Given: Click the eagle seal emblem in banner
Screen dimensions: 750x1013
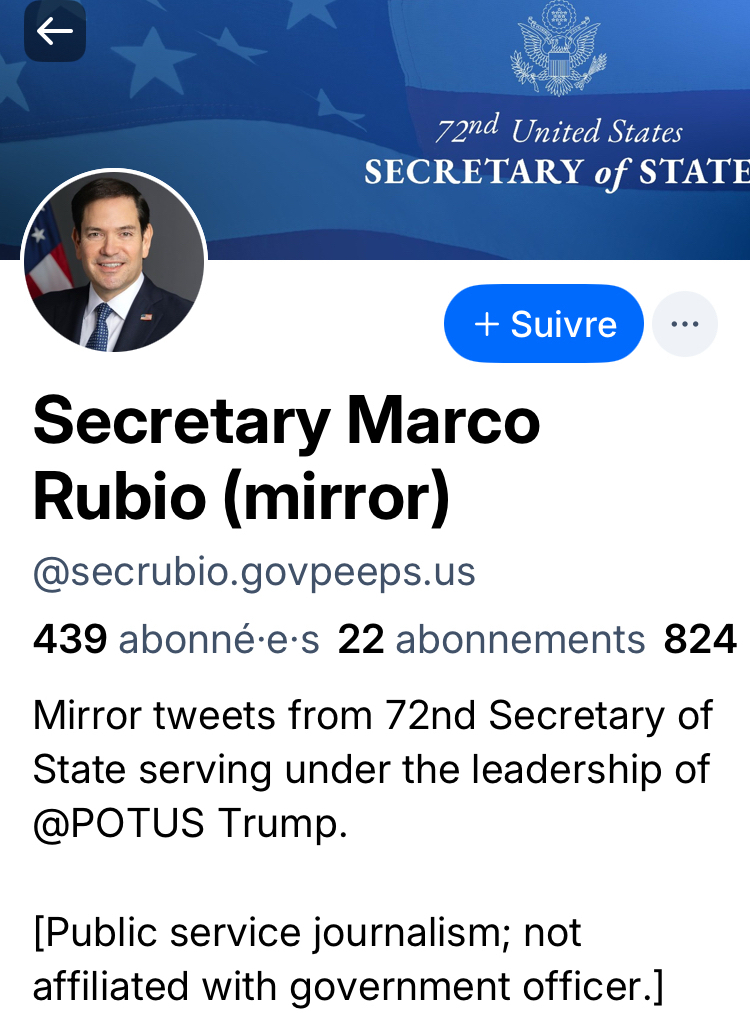Looking at the screenshot, I should coord(558,48).
